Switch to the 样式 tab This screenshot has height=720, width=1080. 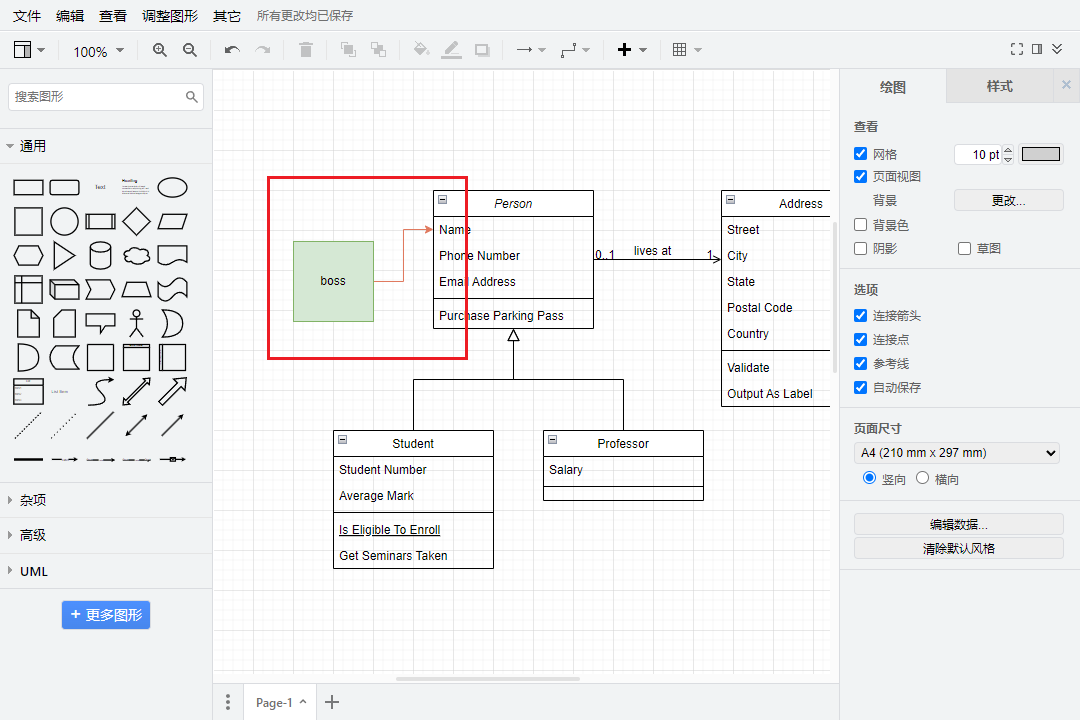click(x=999, y=86)
